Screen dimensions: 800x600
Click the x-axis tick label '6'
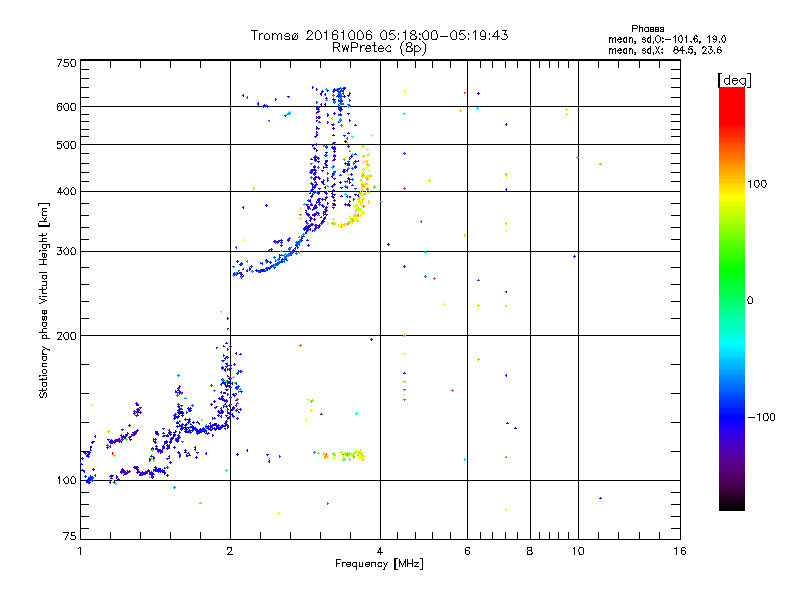click(x=467, y=551)
